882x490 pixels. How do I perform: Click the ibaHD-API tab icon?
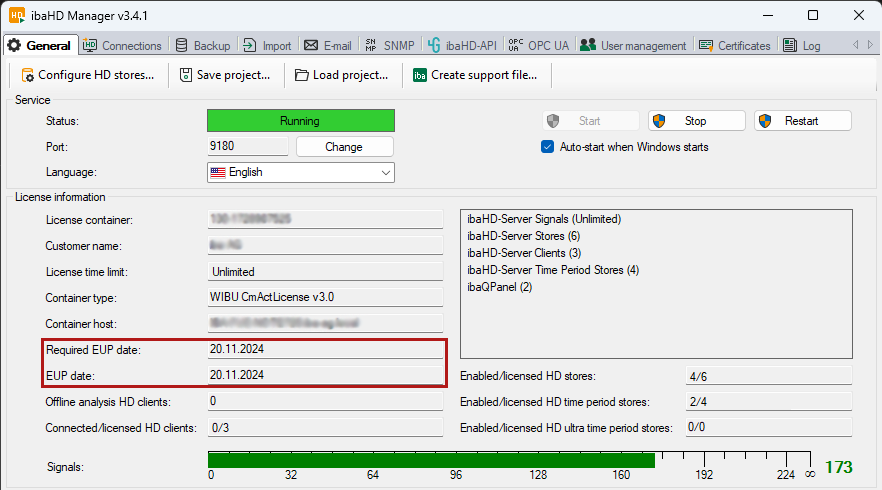(x=434, y=46)
